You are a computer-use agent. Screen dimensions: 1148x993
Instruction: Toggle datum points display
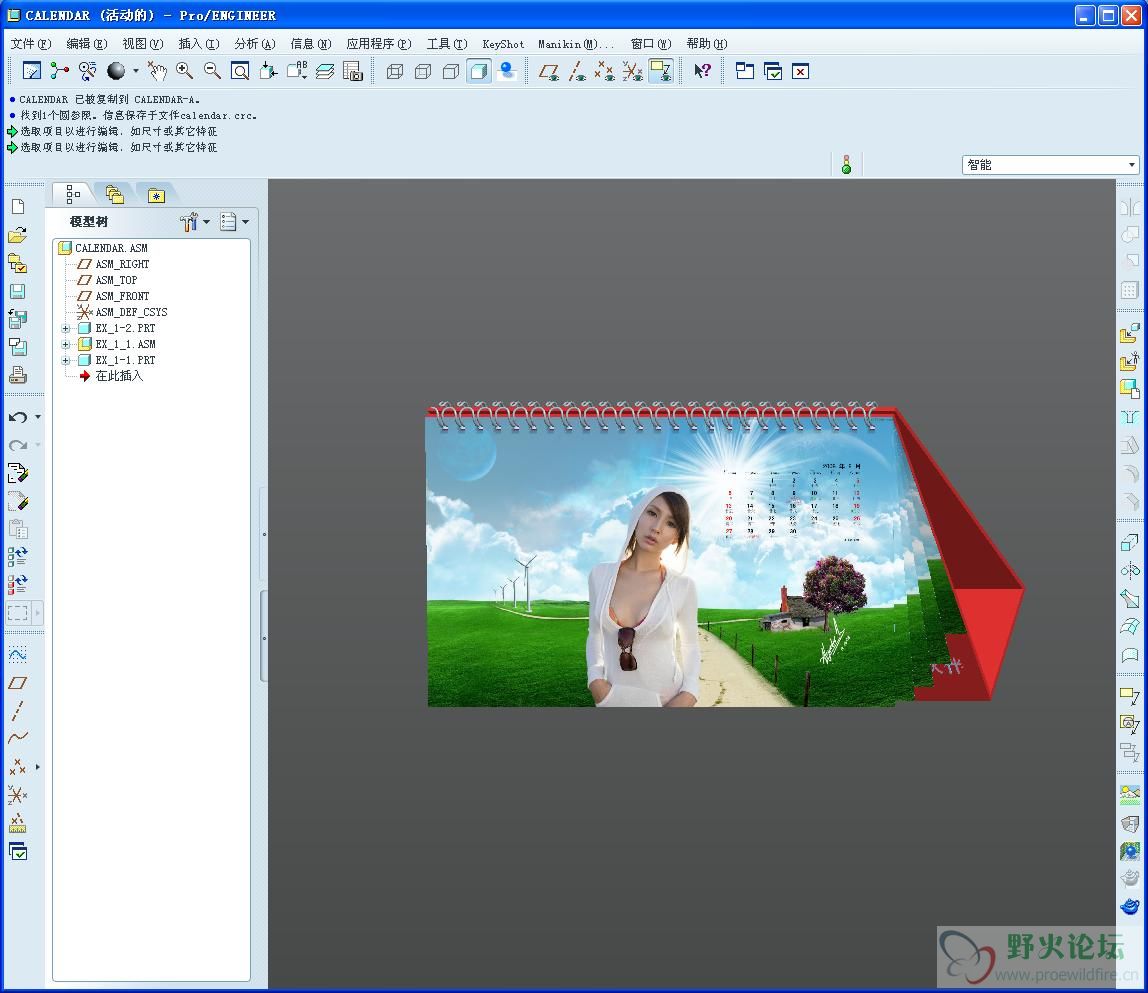tap(605, 71)
